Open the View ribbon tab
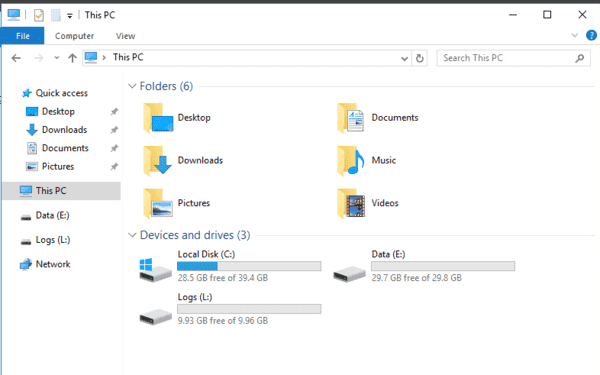The height and width of the screenshot is (375, 600). tap(126, 36)
